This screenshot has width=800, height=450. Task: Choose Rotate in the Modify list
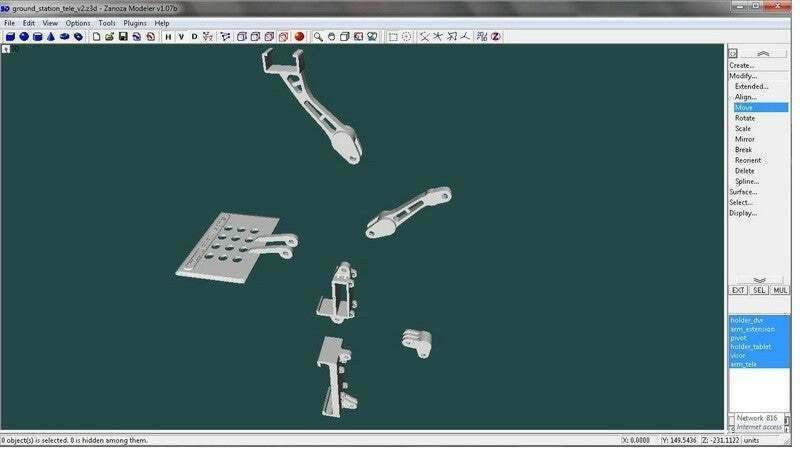point(745,118)
